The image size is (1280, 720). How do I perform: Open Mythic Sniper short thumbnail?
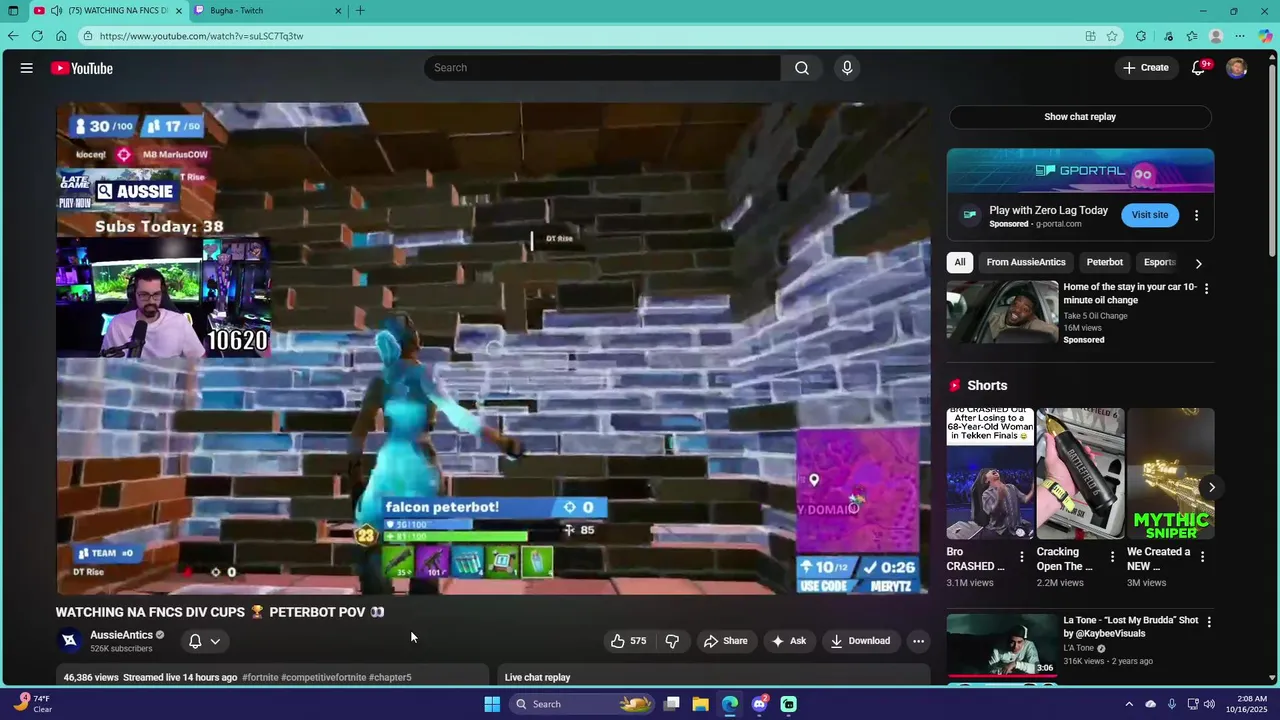pos(1171,474)
